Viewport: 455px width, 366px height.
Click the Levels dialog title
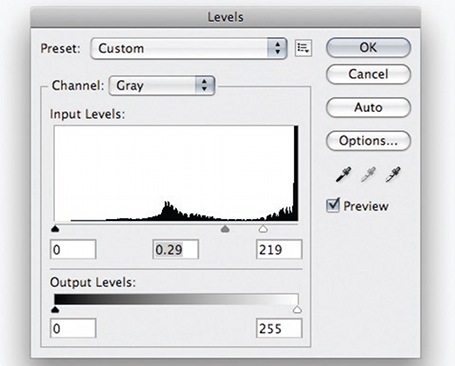tap(226, 17)
